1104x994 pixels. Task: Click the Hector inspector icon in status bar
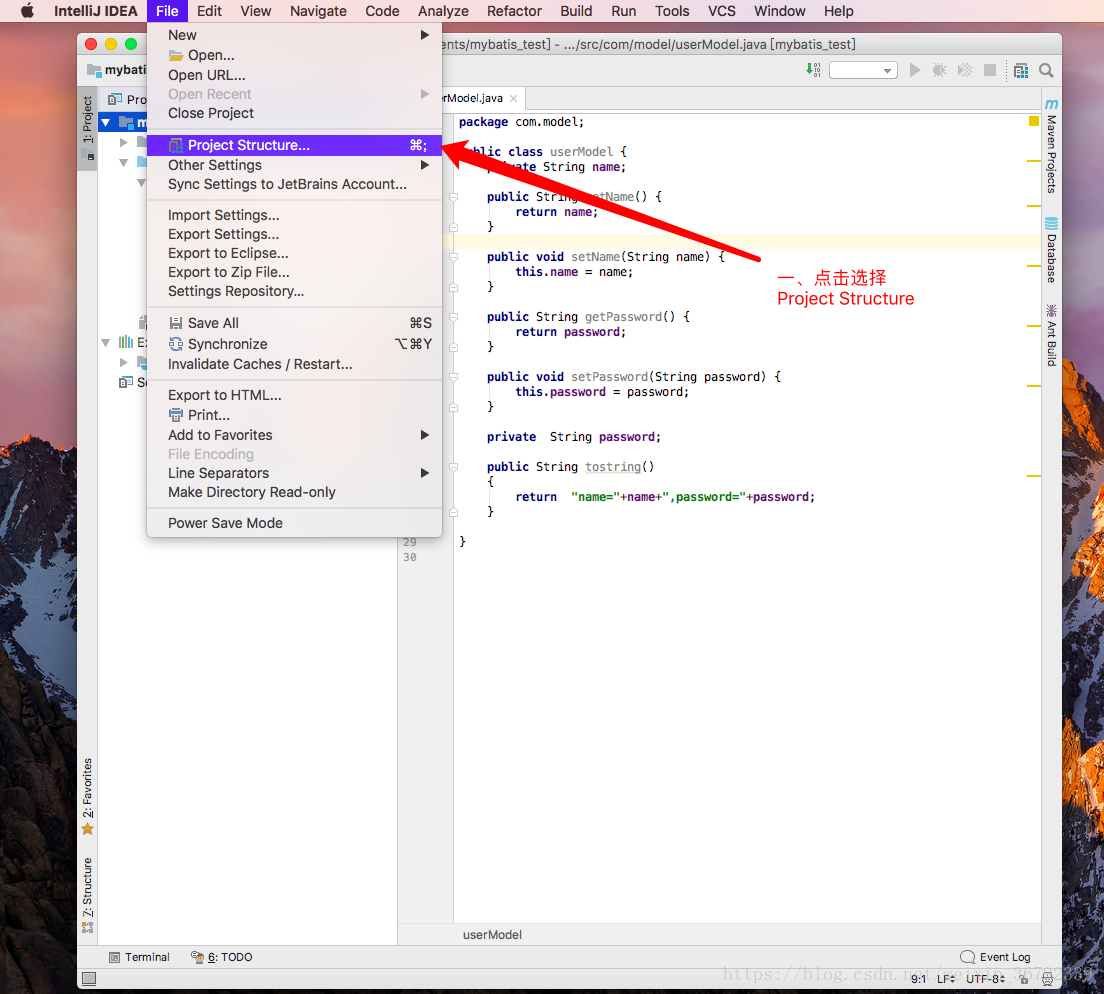tap(1047, 979)
